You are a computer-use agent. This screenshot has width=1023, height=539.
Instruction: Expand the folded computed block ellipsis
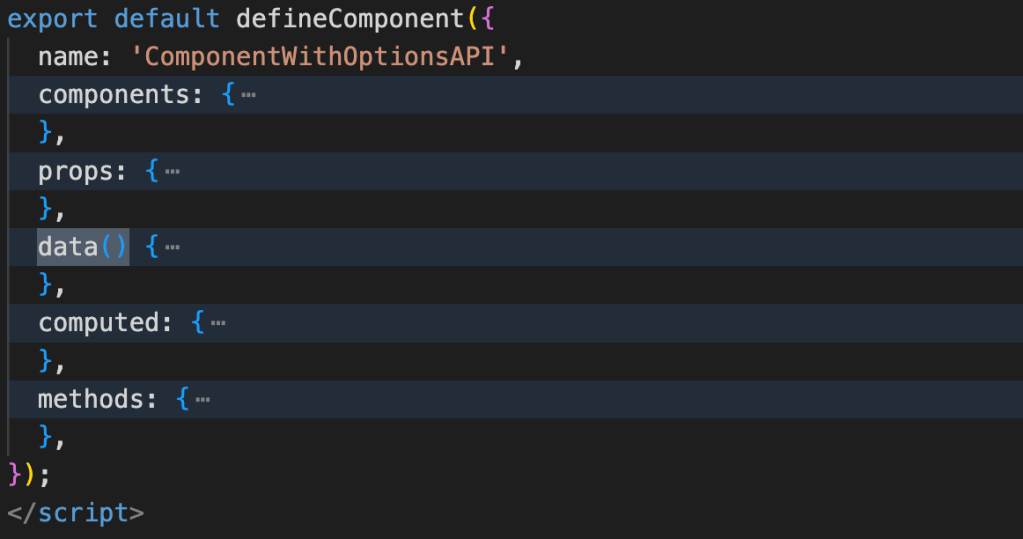tap(218, 324)
